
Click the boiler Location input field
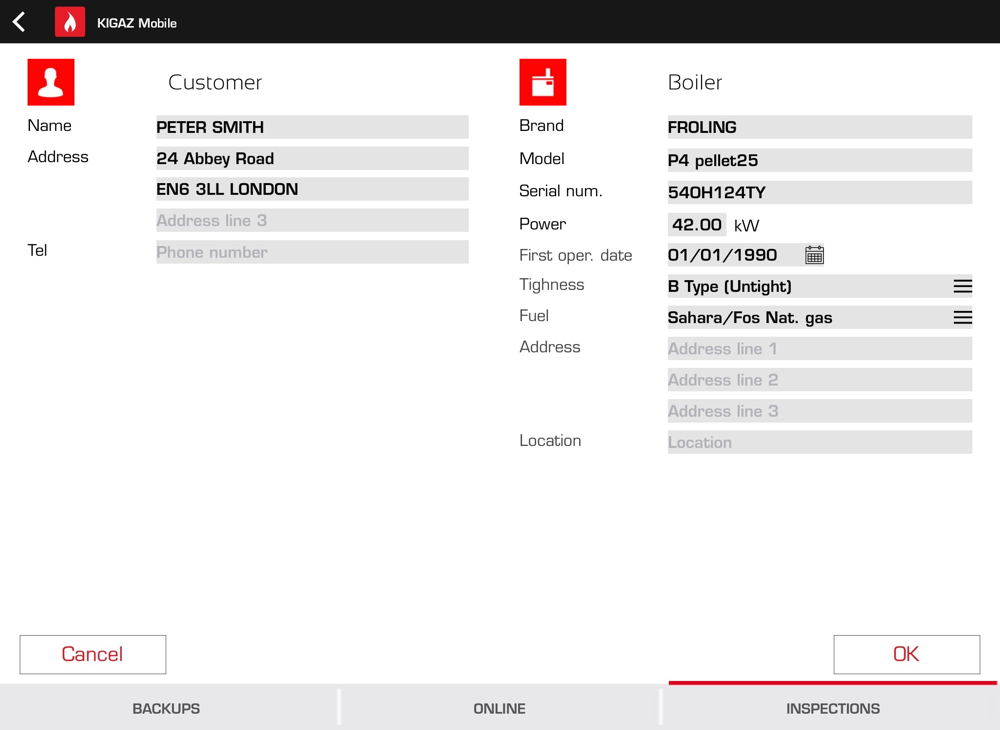pyautogui.click(x=820, y=442)
